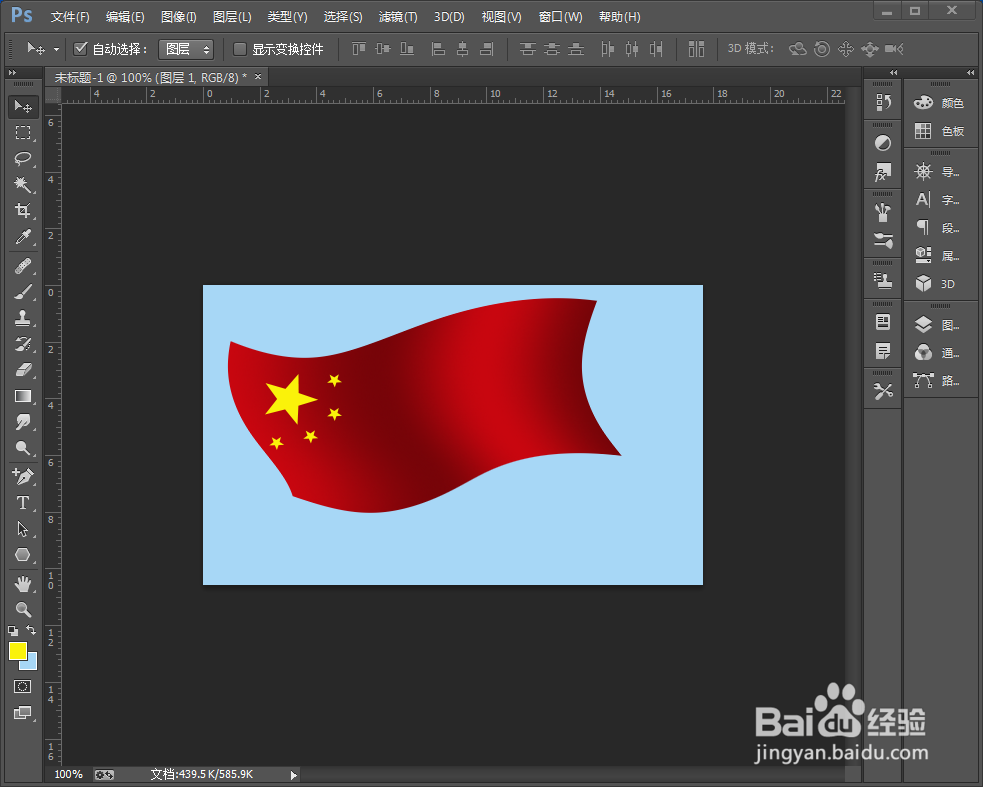The width and height of the screenshot is (983, 787).
Task: Open the 编辑(E) menu
Action: coord(125,17)
